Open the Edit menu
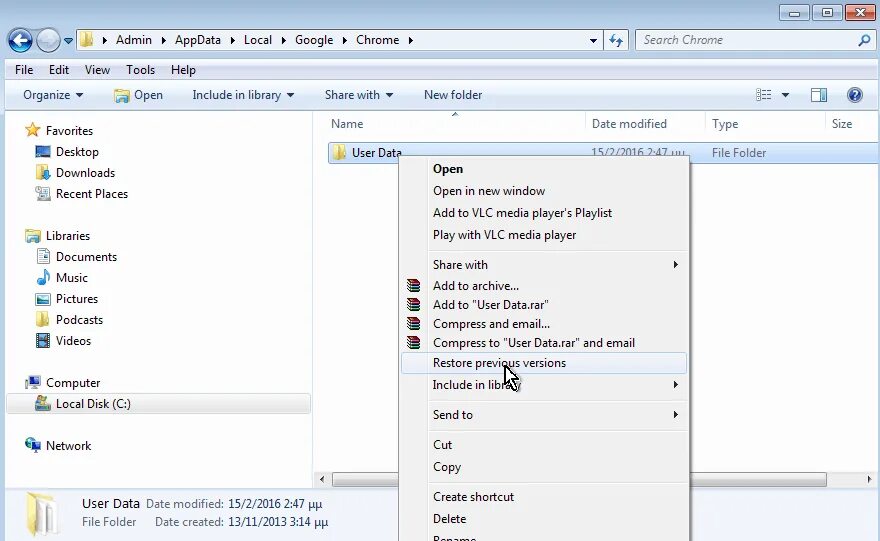Screen dimensions: 880x541 (x=59, y=70)
